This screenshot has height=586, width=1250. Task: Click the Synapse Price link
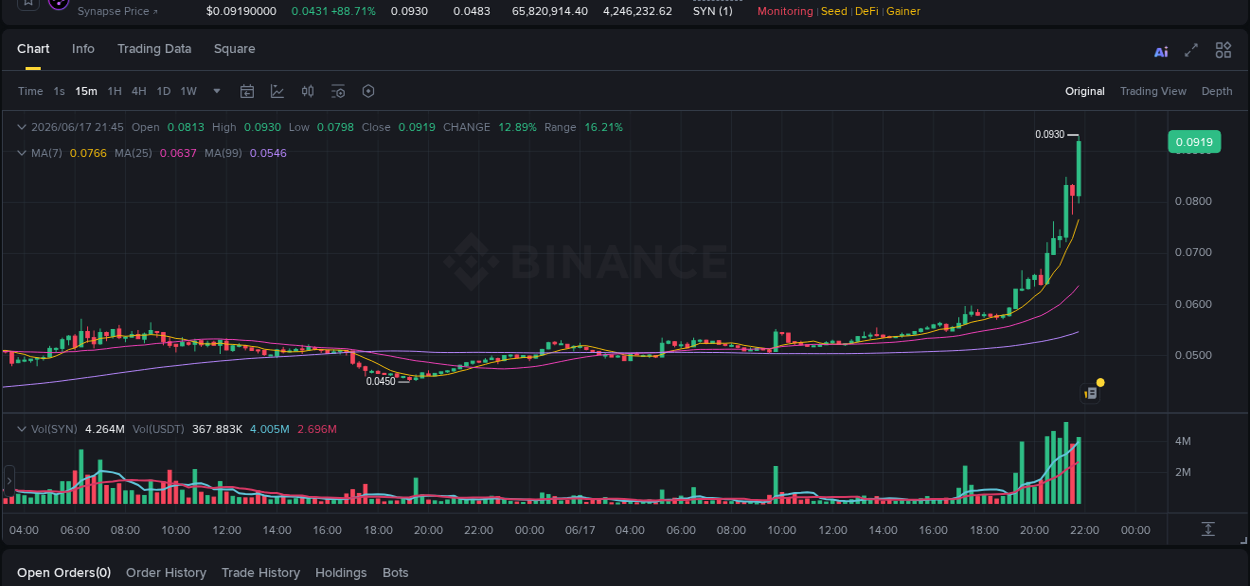tap(118, 11)
